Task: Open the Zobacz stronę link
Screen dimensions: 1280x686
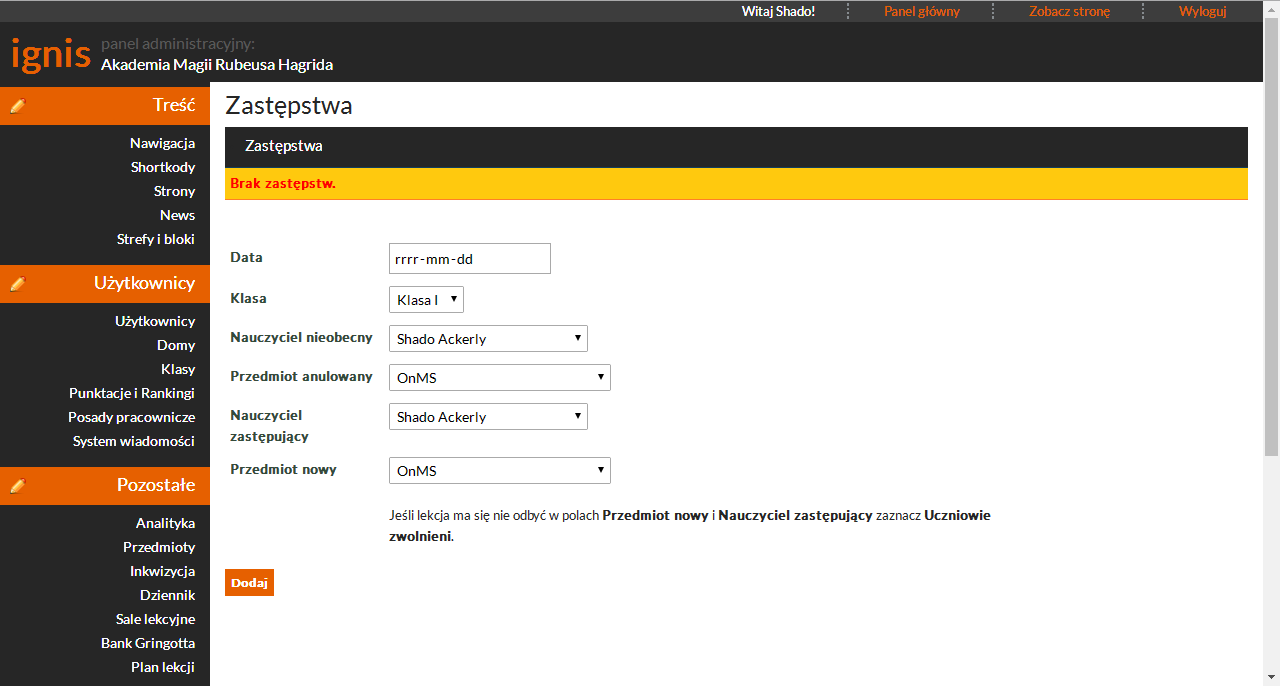Action: coord(1069,11)
